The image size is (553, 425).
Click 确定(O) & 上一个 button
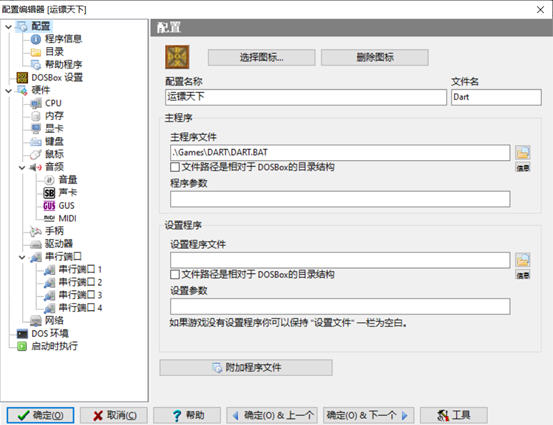[272, 415]
